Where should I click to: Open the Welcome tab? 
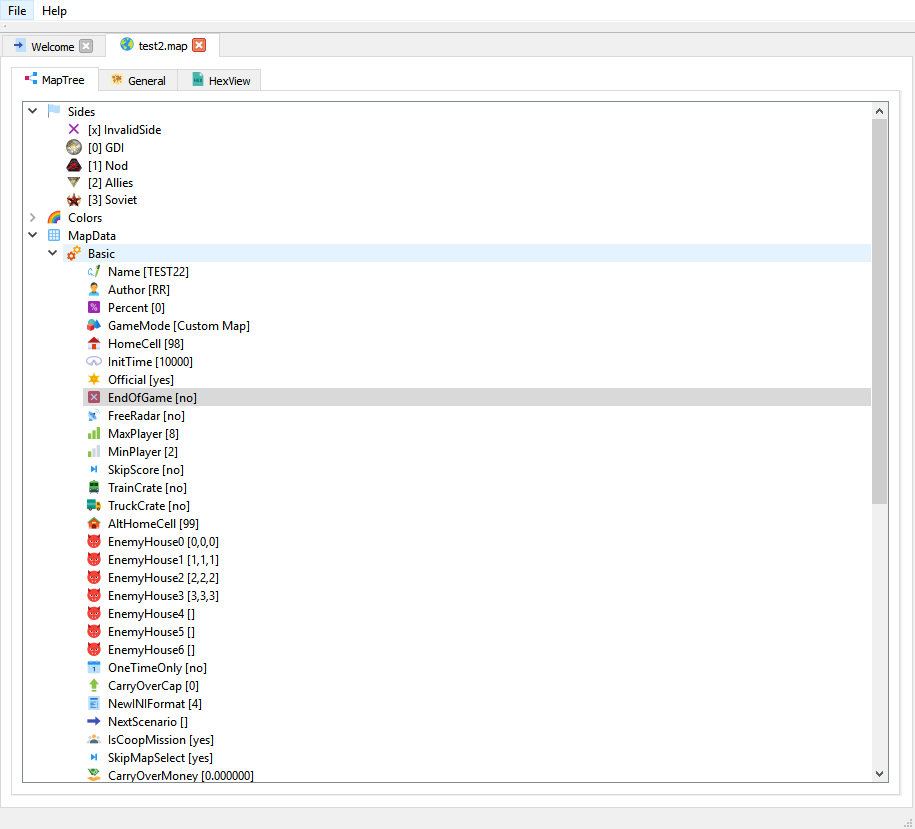pyautogui.click(x=52, y=45)
